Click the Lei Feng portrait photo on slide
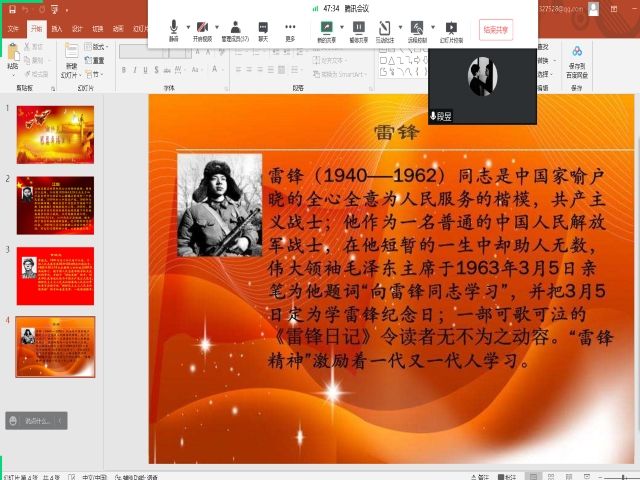The width and height of the screenshot is (640, 480). coord(220,205)
